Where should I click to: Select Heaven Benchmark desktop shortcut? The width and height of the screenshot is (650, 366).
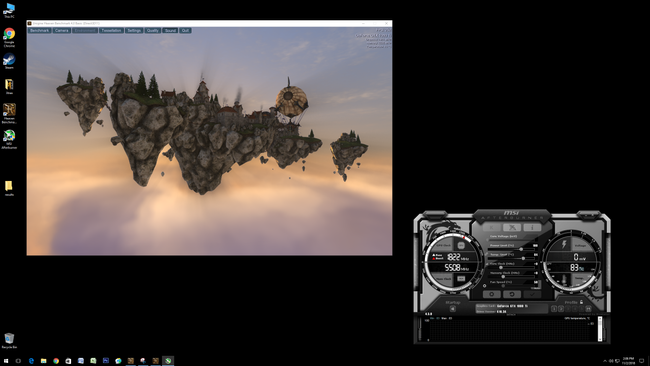tap(9, 114)
